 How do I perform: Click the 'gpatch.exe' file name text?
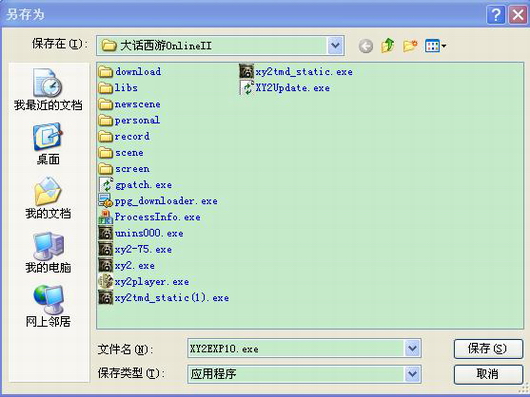coord(143,185)
